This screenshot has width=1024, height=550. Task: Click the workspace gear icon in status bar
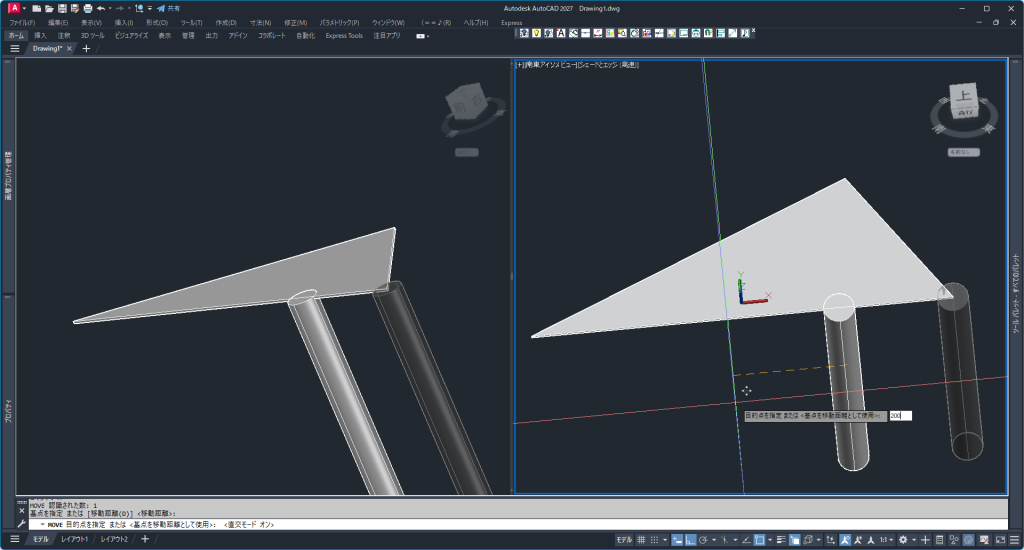click(x=903, y=540)
